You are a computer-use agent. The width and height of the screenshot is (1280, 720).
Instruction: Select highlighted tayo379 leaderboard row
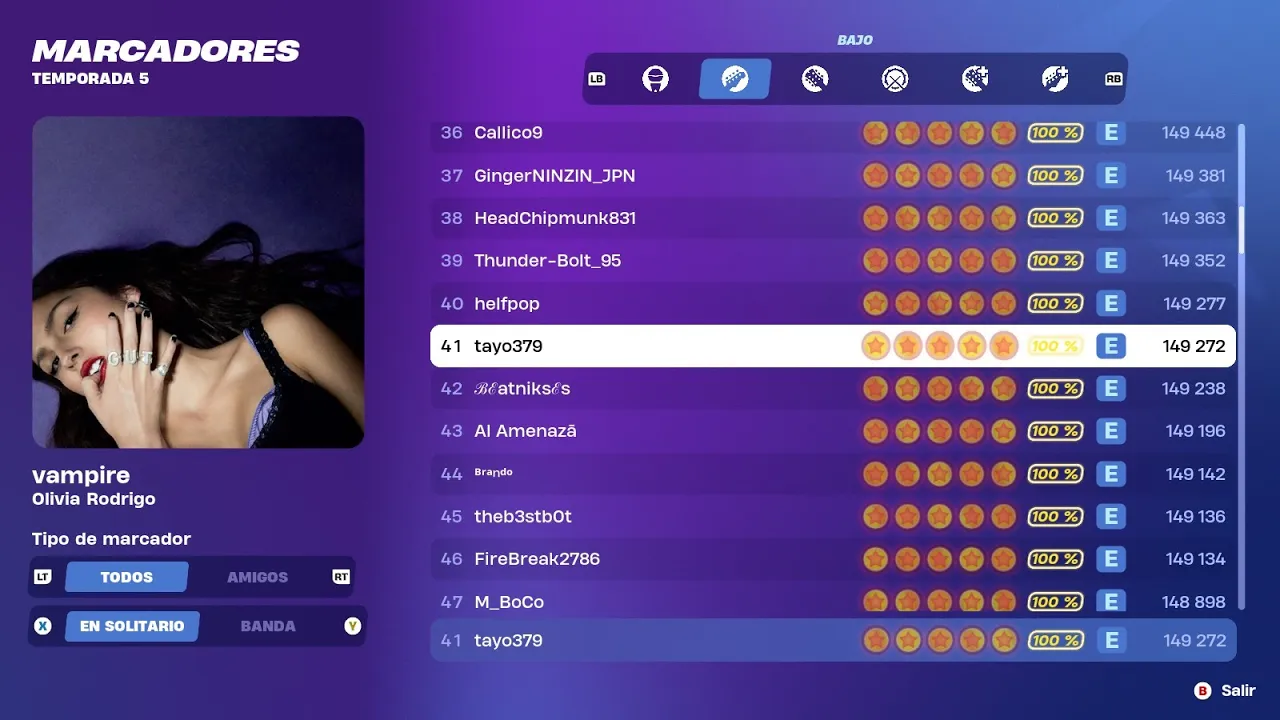click(x=833, y=346)
